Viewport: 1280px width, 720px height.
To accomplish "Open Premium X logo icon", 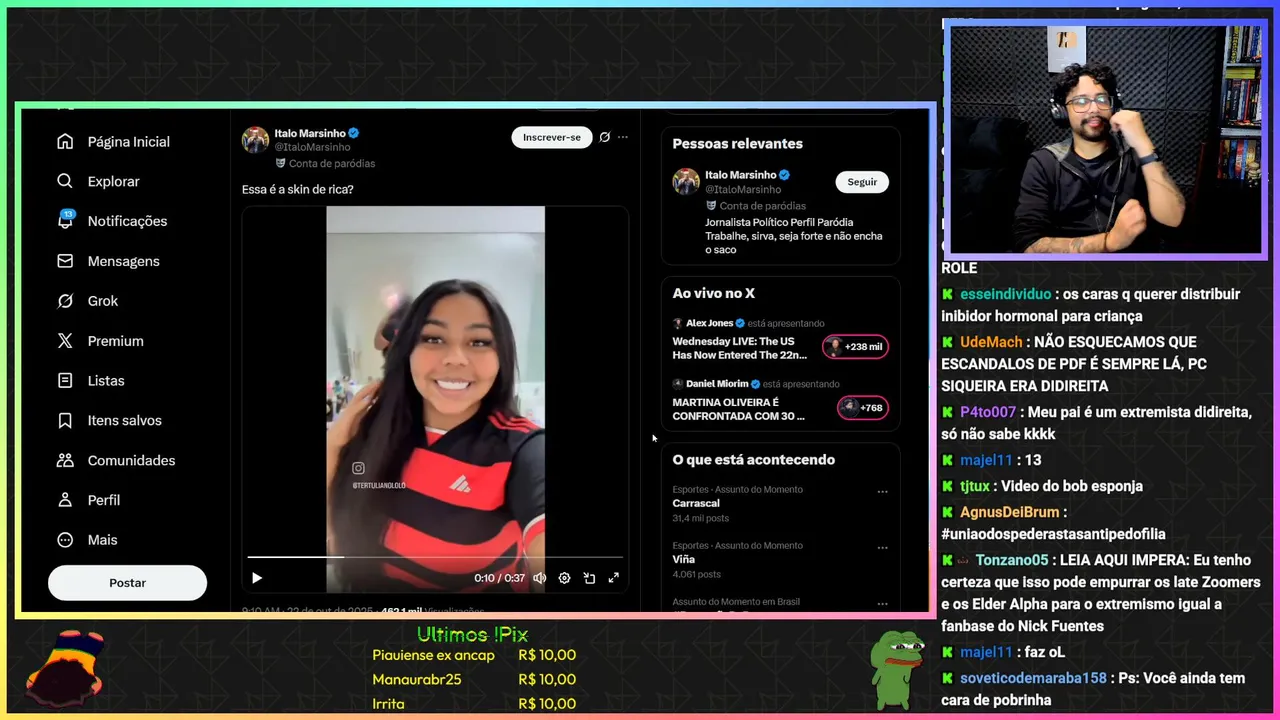I will coord(65,341).
